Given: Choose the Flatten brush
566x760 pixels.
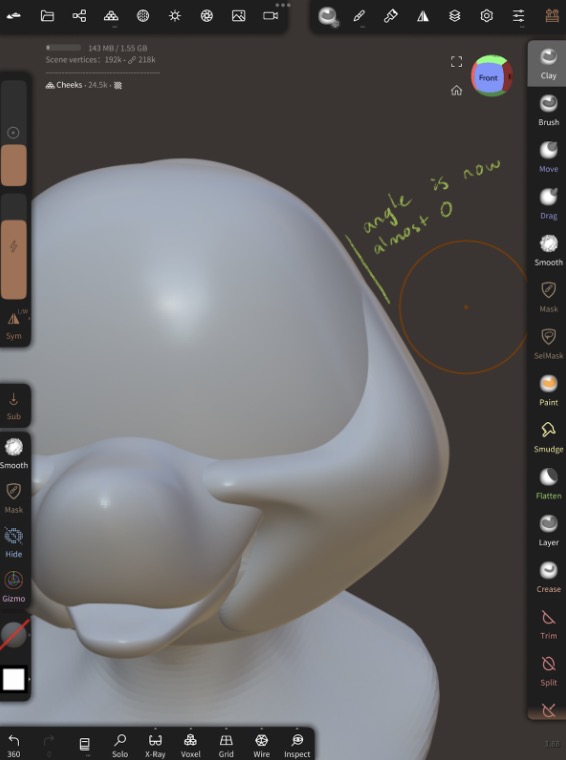Looking at the screenshot, I should click(548, 484).
